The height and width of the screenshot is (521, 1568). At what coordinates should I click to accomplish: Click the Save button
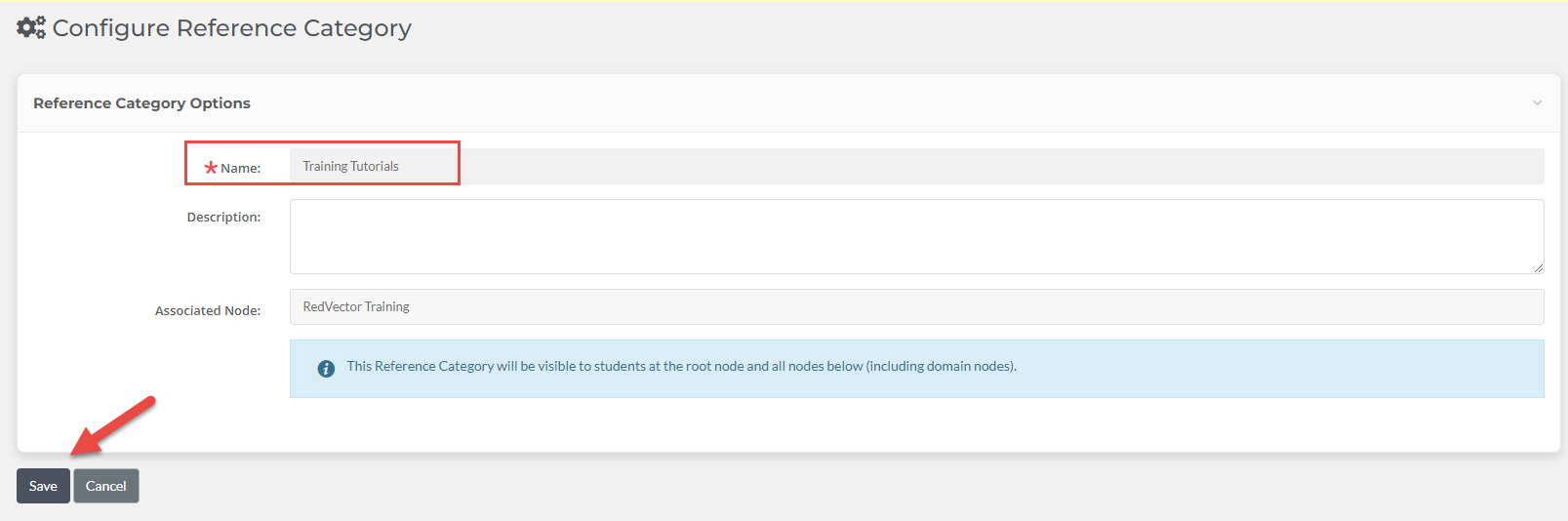coord(43,486)
